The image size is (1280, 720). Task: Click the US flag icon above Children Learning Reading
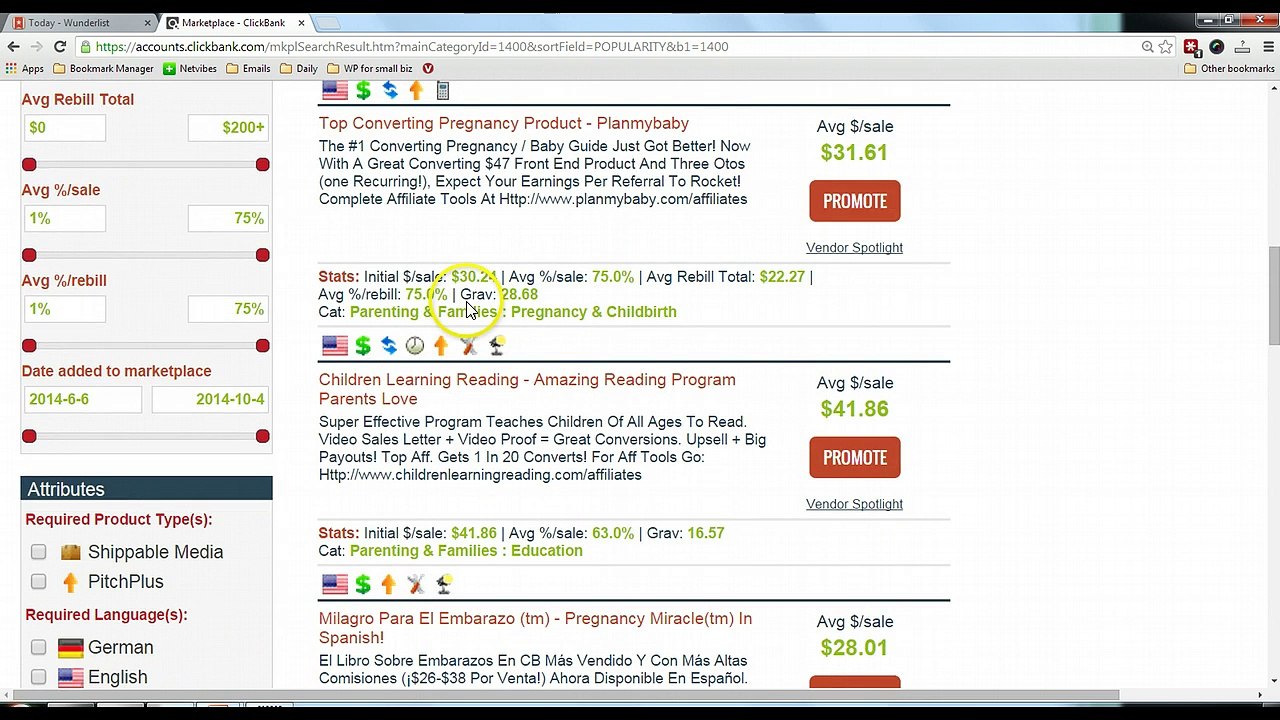point(335,346)
